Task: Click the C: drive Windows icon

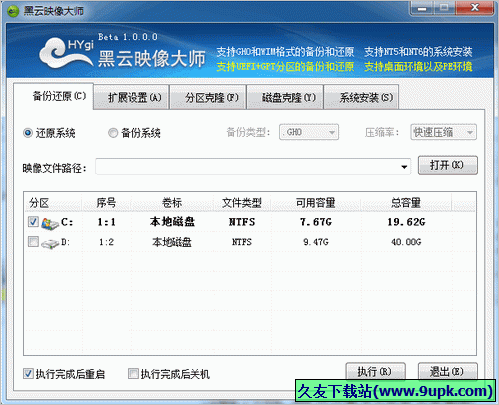Action: [x=50, y=223]
